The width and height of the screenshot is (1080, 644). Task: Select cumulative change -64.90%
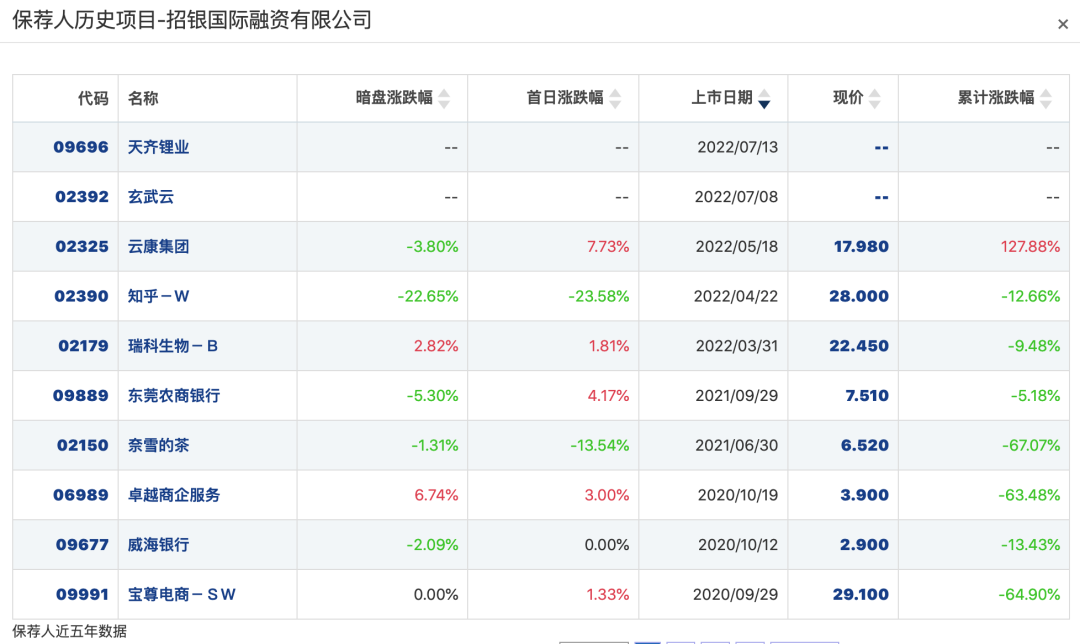[x=1030, y=594]
